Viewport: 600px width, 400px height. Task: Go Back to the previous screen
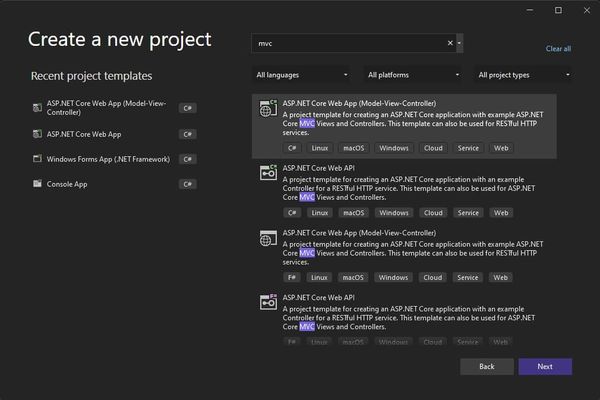click(x=486, y=366)
